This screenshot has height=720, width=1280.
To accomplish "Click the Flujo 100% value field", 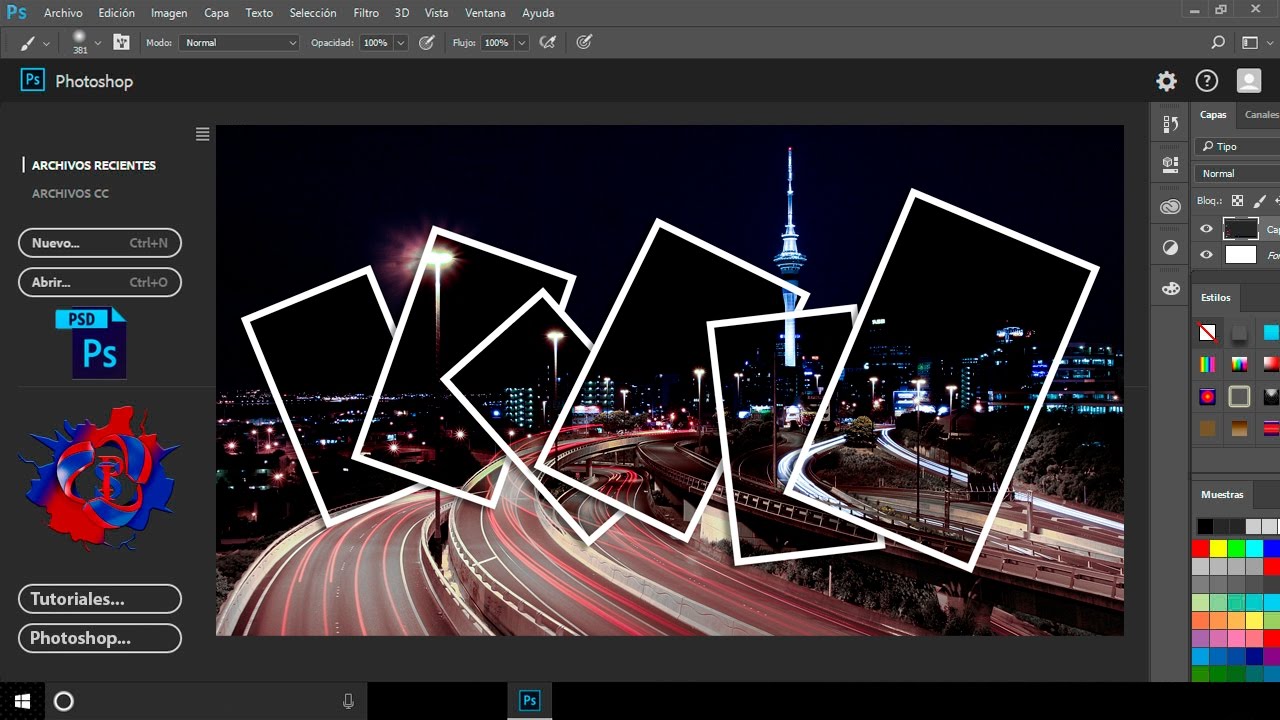I will point(496,43).
